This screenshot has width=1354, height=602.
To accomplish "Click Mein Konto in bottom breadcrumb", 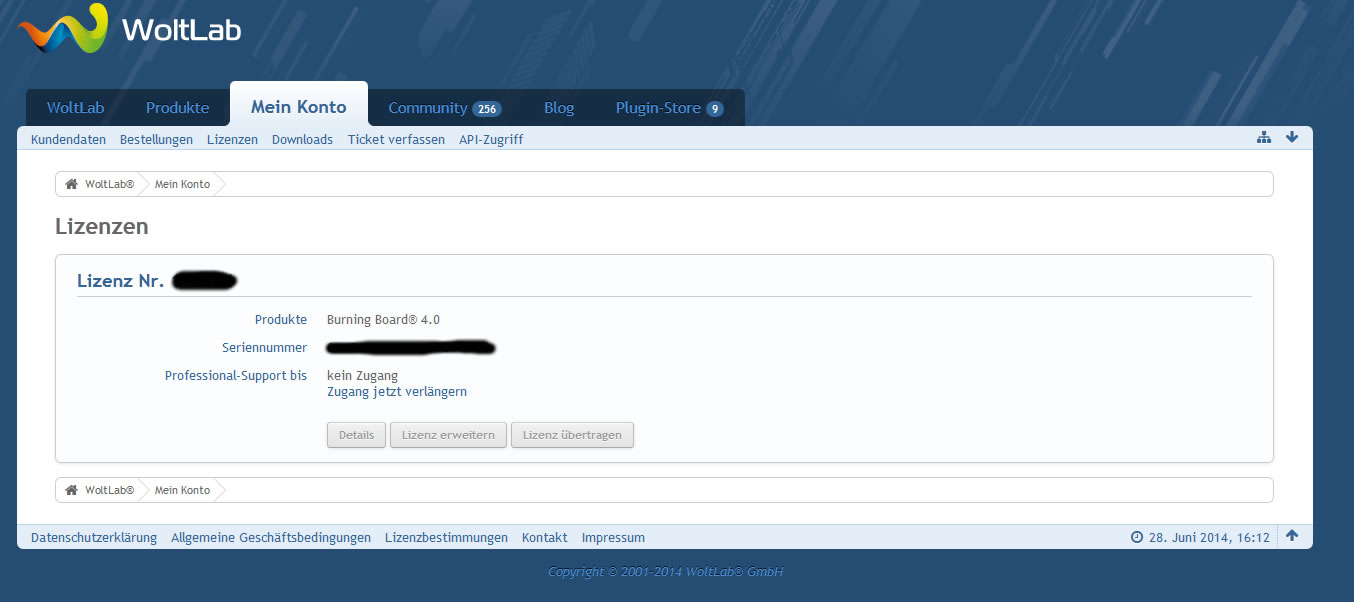I will 182,490.
